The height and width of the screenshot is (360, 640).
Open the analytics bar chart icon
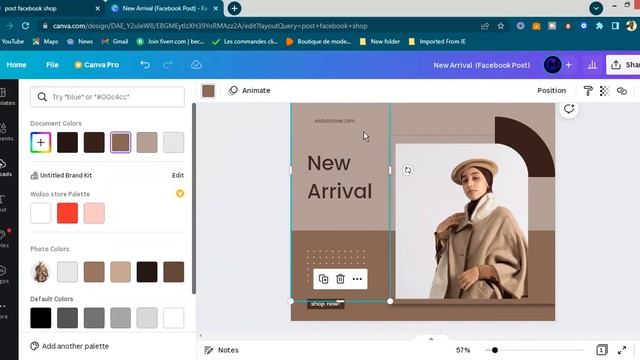pyautogui.click(x=592, y=65)
